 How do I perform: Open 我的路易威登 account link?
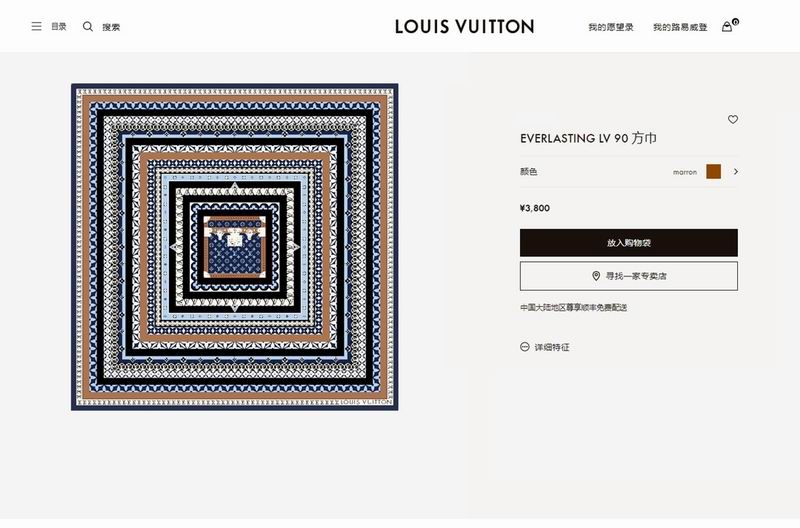click(680, 27)
